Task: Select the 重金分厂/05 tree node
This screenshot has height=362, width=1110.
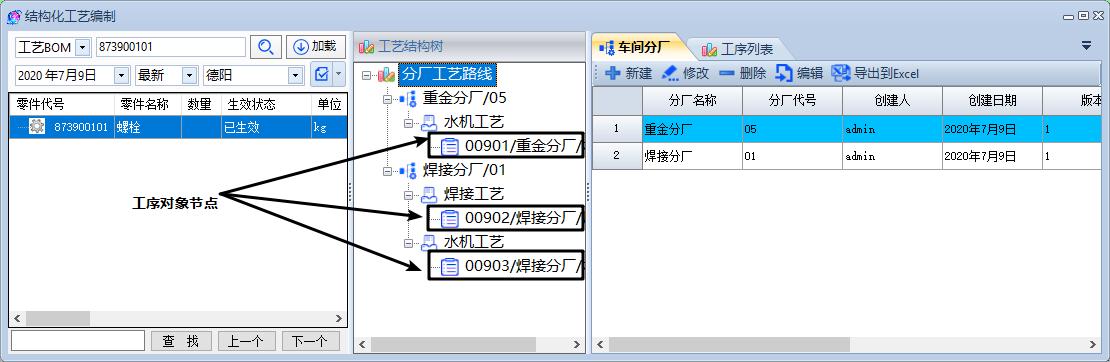Action: pyautogui.click(x=464, y=98)
